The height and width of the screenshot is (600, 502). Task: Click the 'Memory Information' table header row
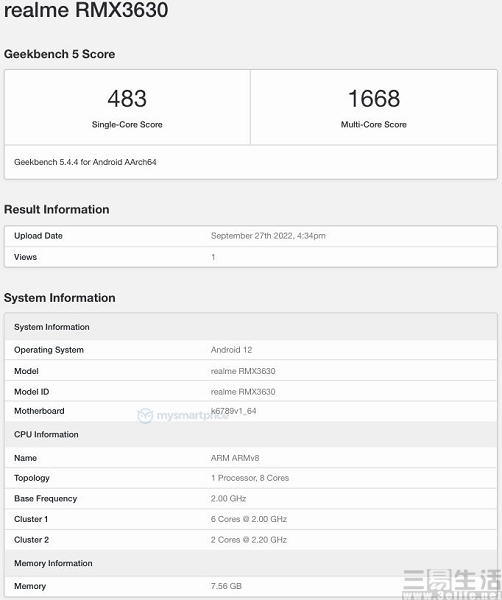point(251,563)
